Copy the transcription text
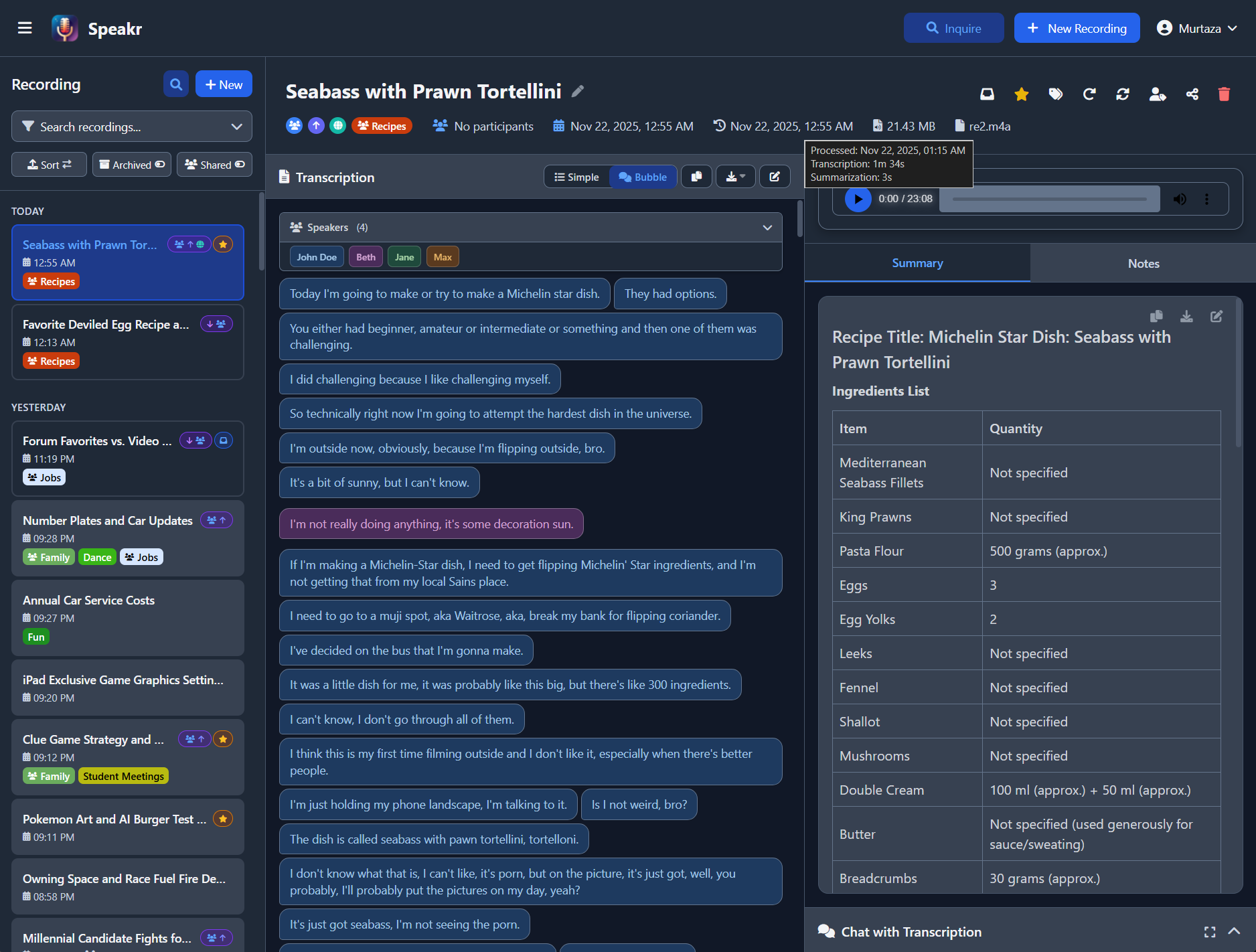Screen dimensions: 1256x952 [x=696, y=176]
